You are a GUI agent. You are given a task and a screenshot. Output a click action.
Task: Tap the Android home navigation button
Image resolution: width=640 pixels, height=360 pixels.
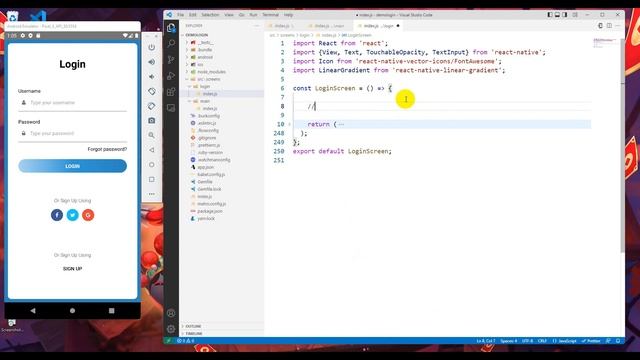pos(72,311)
